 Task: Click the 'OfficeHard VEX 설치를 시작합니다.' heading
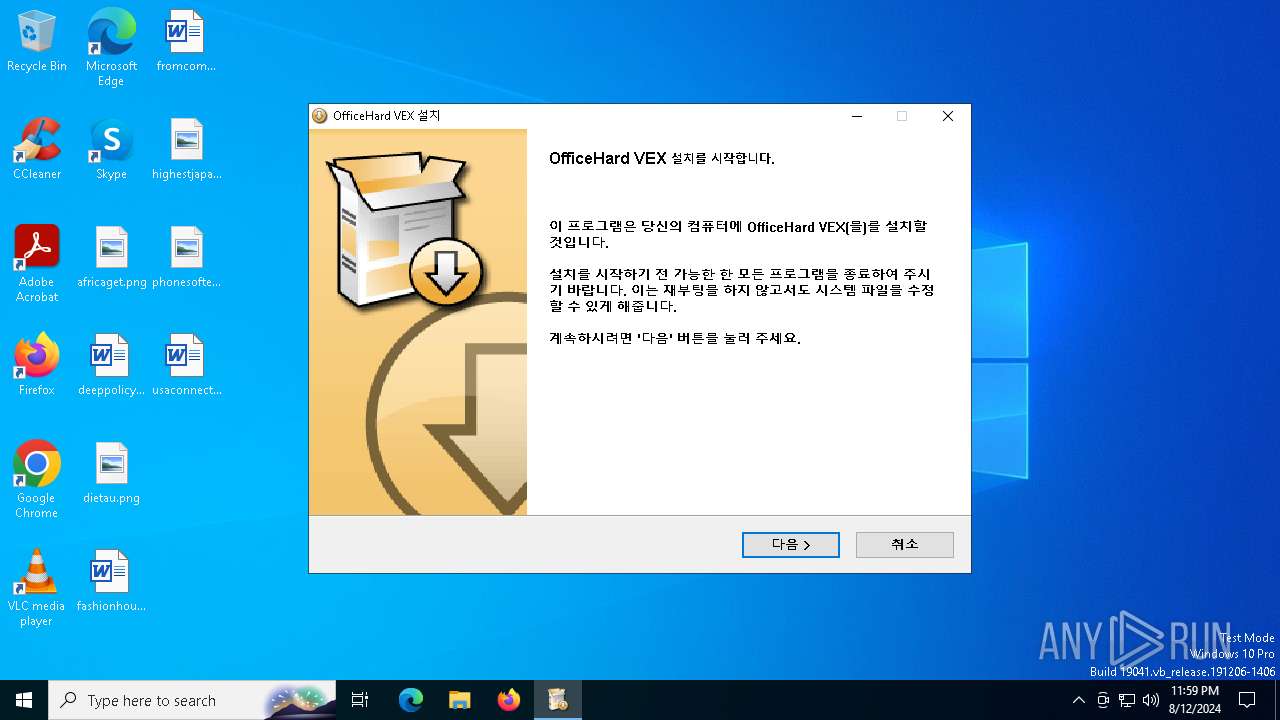662,158
